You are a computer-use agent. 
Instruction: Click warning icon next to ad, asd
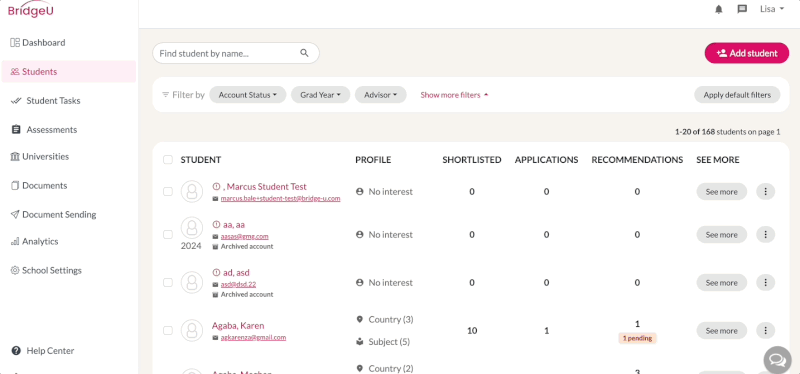point(216,272)
